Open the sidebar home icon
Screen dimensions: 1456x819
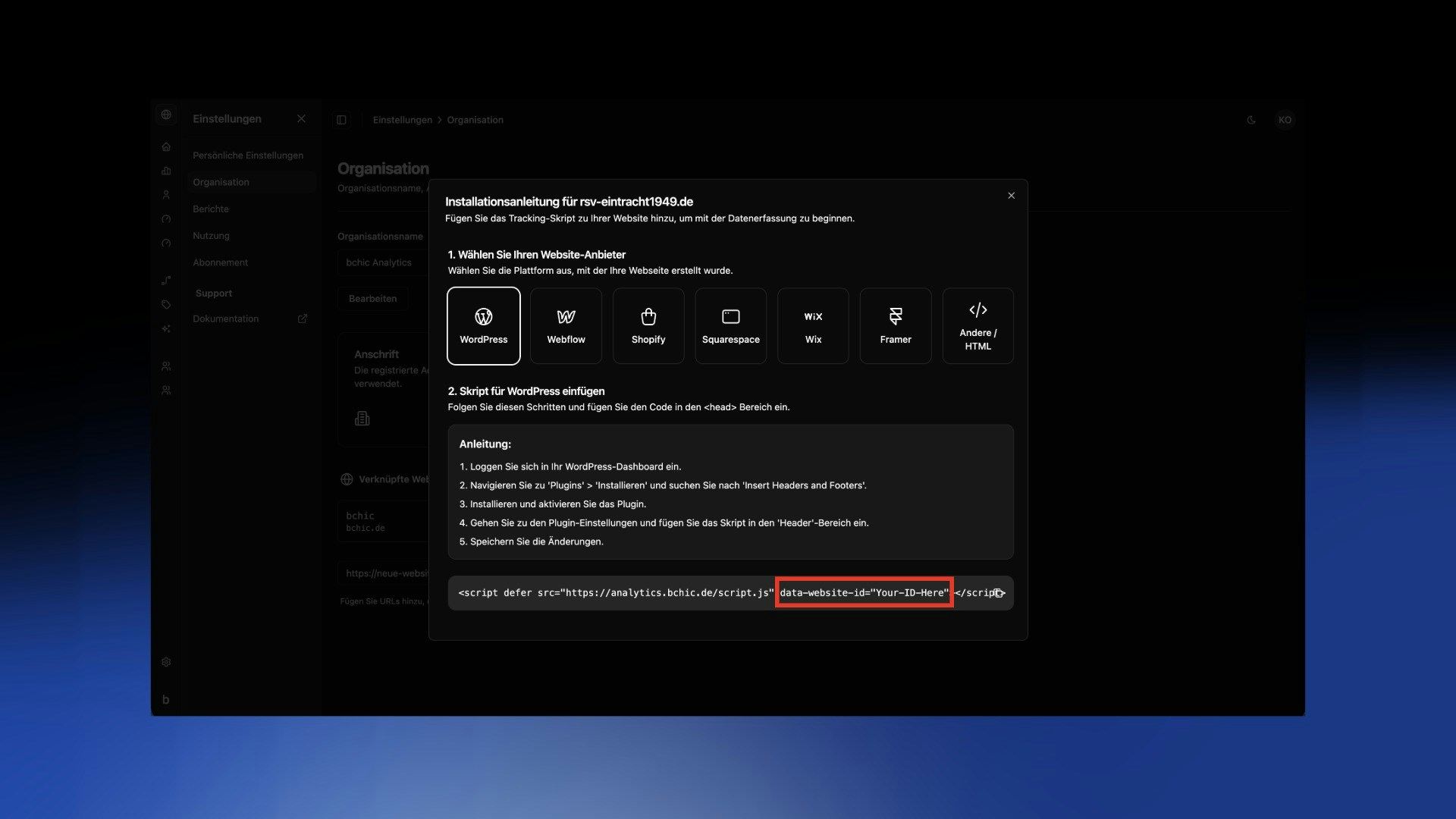tap(166, 146)
